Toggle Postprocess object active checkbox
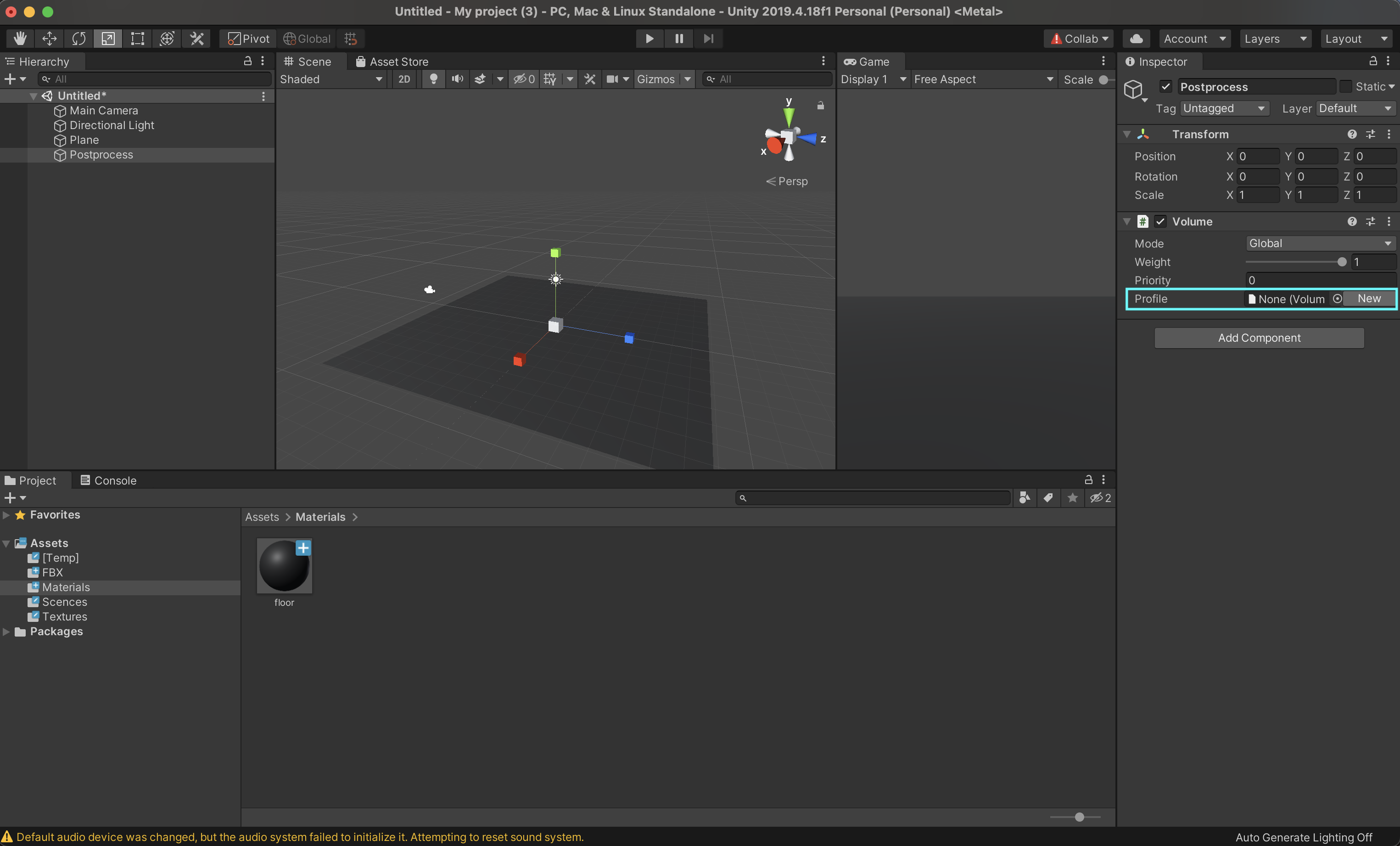 pyautogui.click(x=1166, y=86)
